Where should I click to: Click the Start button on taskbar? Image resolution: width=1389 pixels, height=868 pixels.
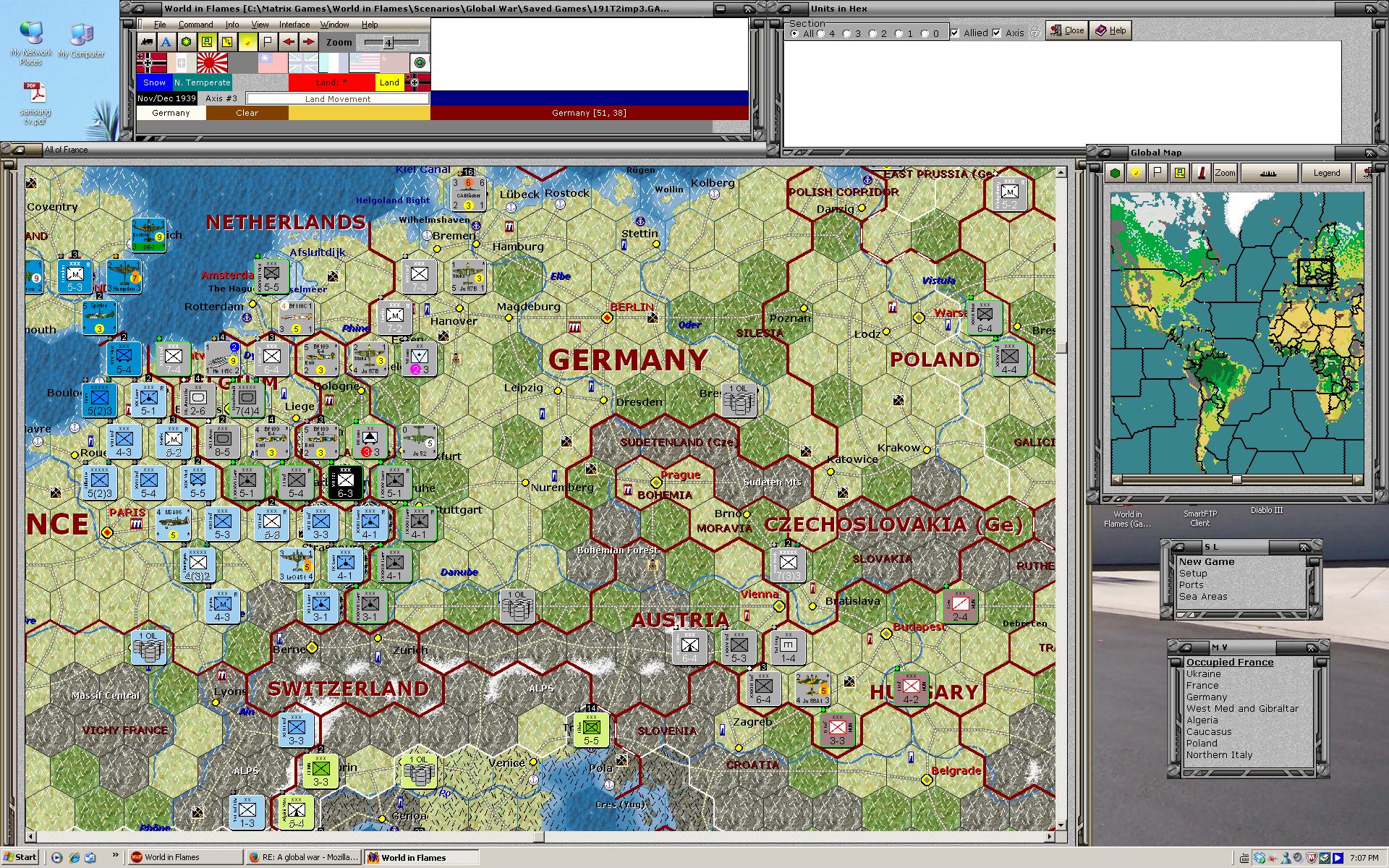coord(20,857)
